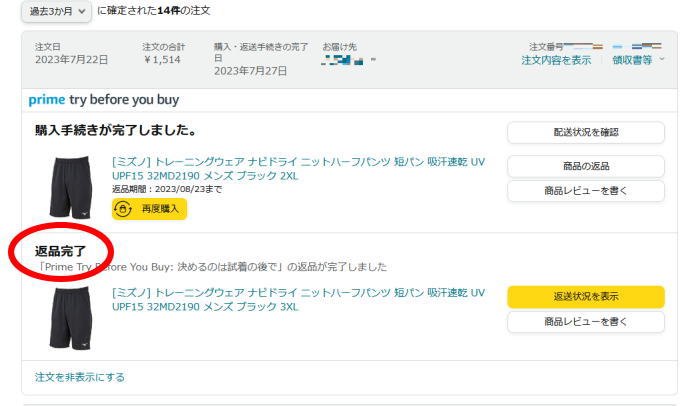Expand the お届け先 recipient name chevron
Viewport: 700px width, 406px height.
point(373,59)
